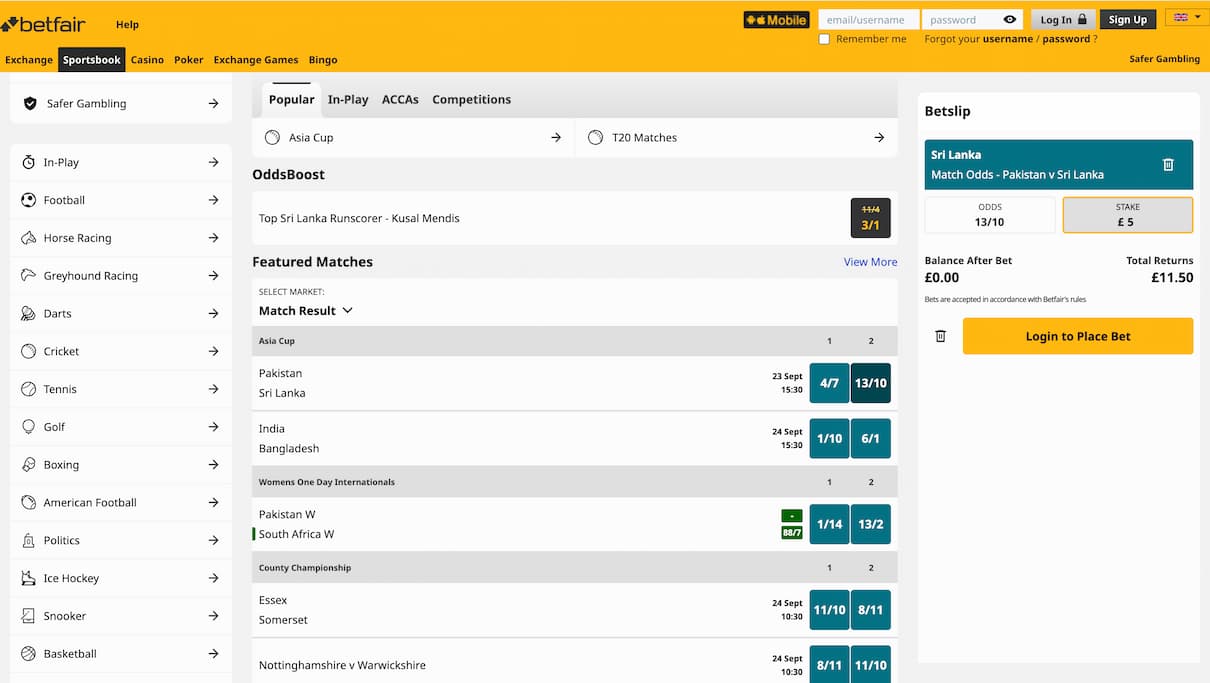
Task: Open the Competitions tab
Action: [471, 99]
